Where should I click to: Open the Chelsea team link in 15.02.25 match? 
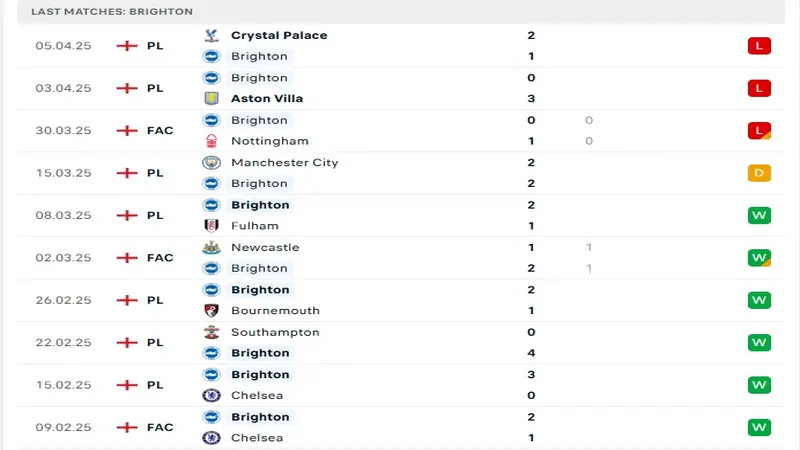pyautogui.click(x=256, y=396)
